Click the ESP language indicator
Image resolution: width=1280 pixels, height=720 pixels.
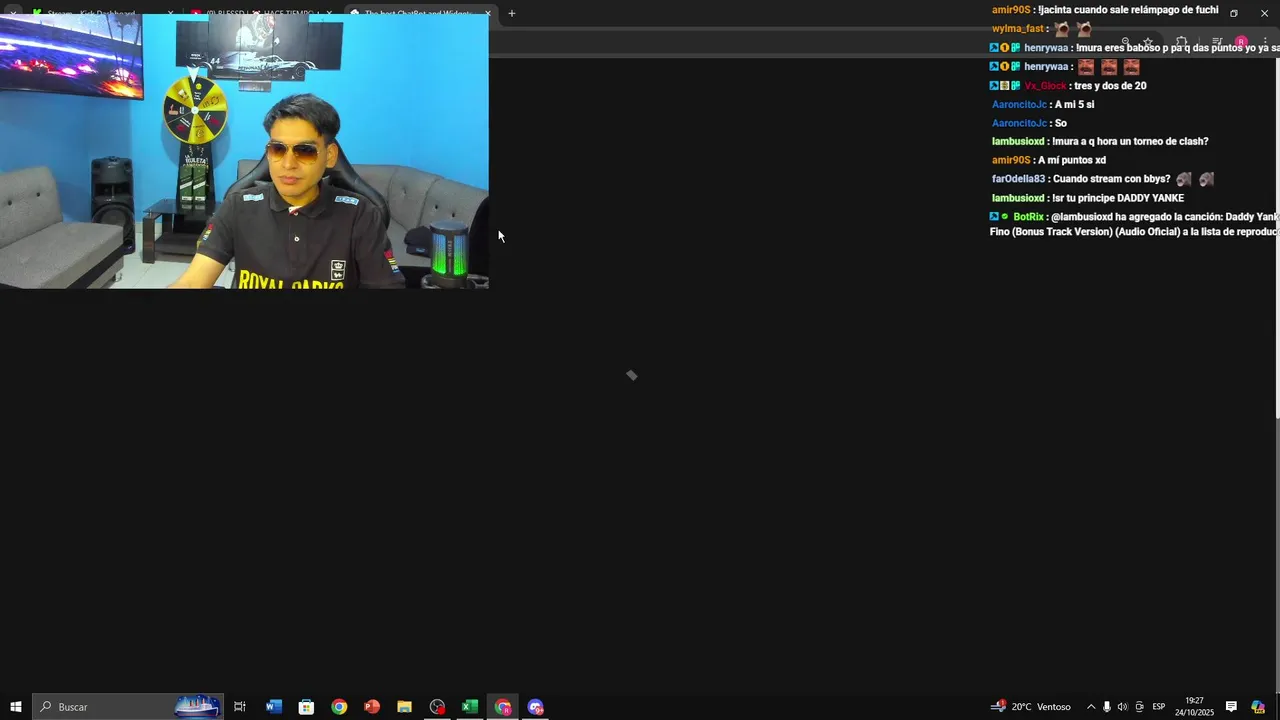(1158, 707)
